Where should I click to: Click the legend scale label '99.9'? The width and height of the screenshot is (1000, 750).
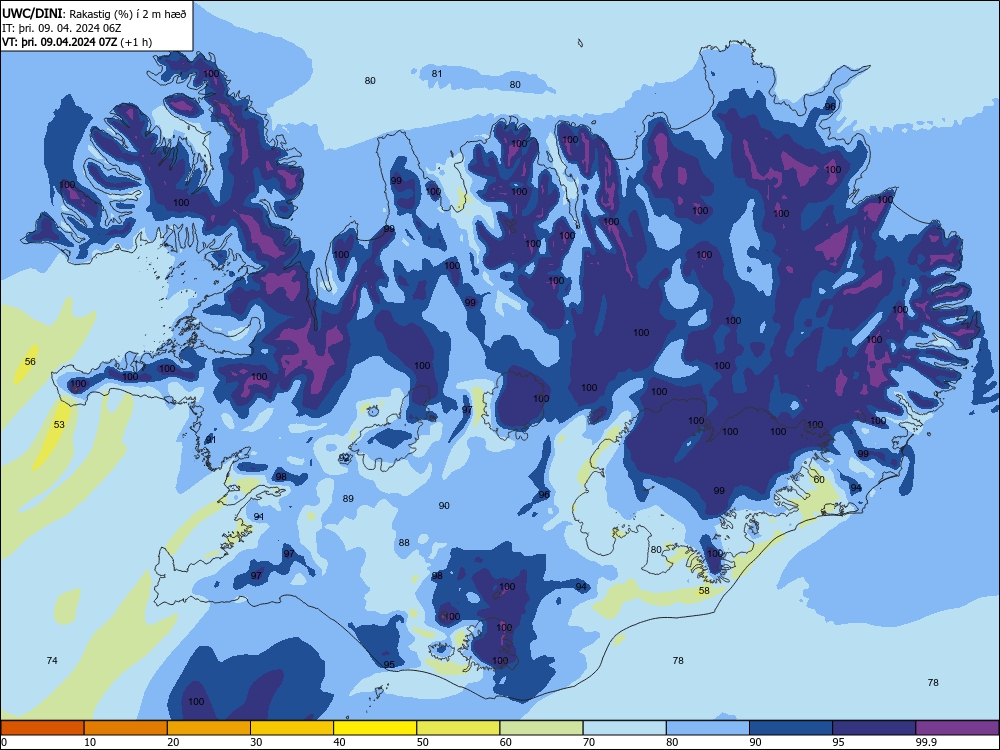[x=926, y=742]
